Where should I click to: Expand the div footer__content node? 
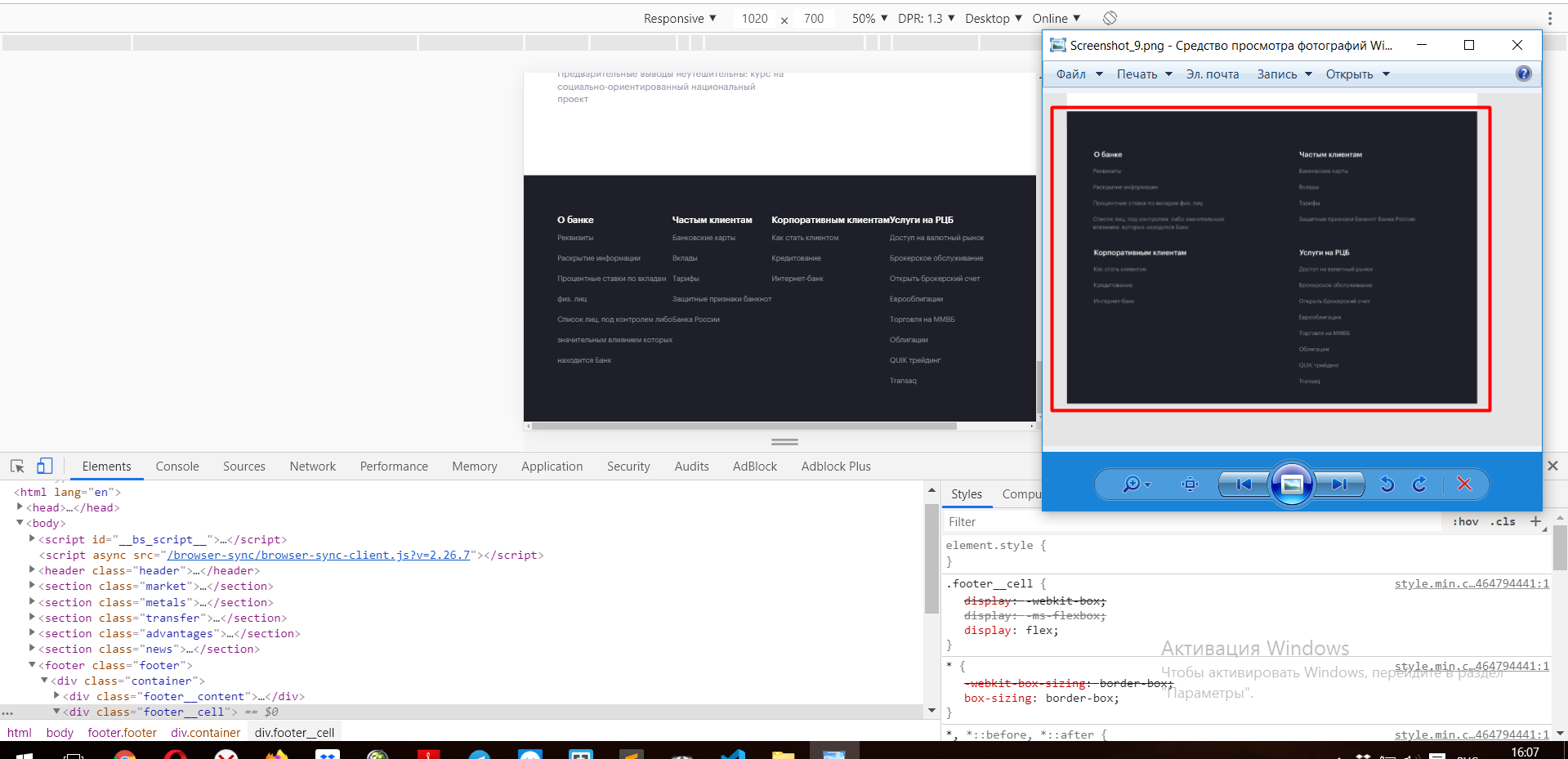(x=57, y=696)
